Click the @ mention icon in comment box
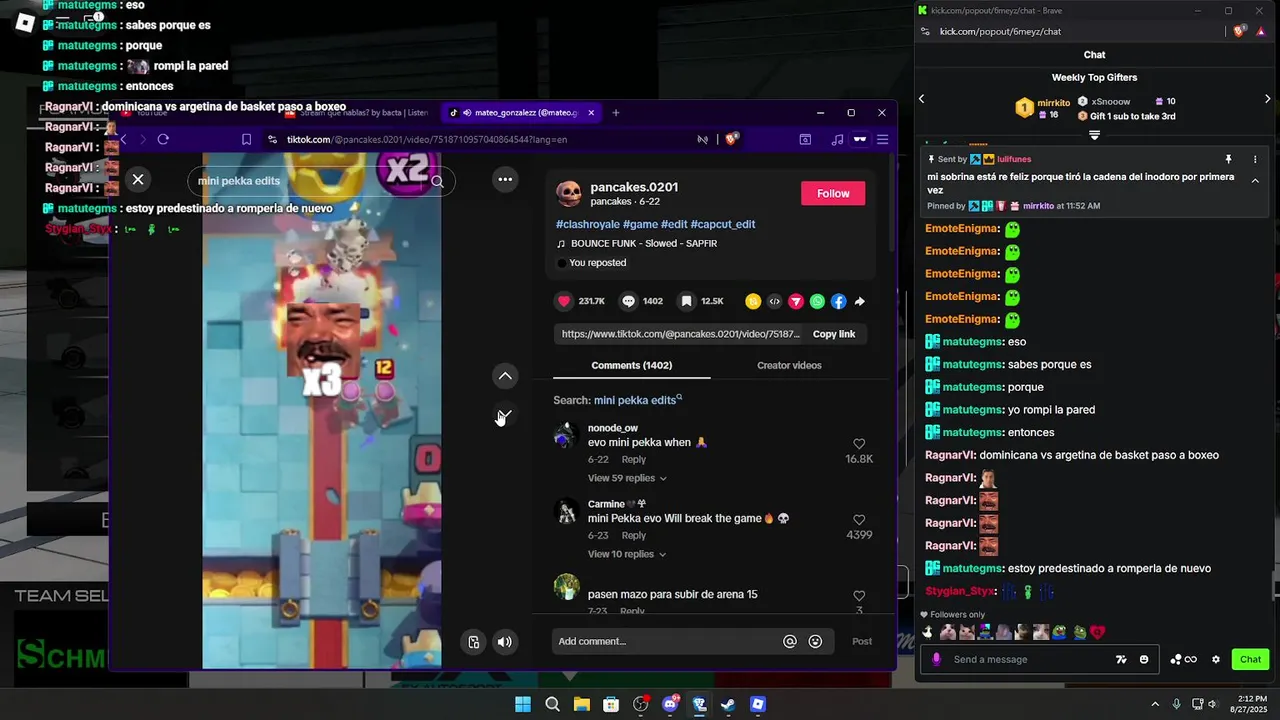1280x720 pixels. 790,641
